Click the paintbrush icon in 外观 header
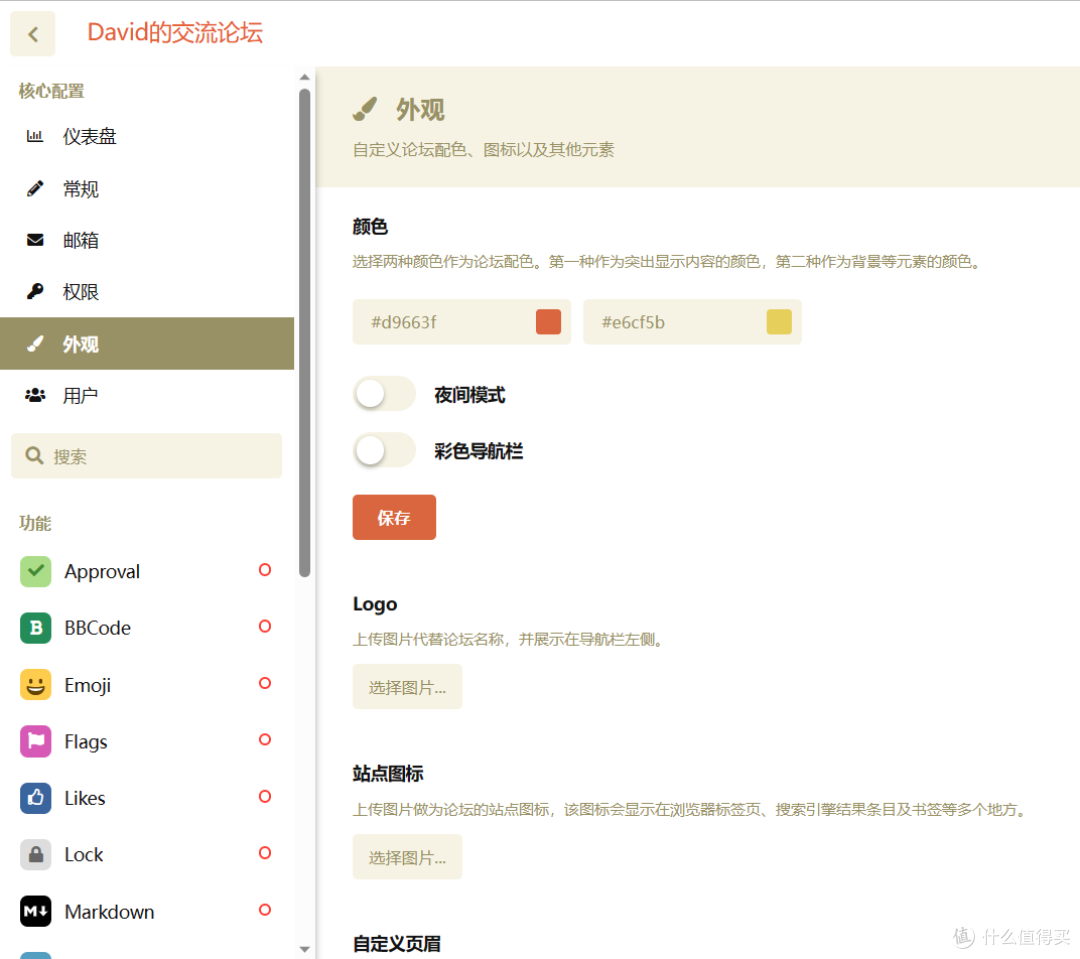The height and width of the screenshot is (959, 1080). click(x=365, y=109)
